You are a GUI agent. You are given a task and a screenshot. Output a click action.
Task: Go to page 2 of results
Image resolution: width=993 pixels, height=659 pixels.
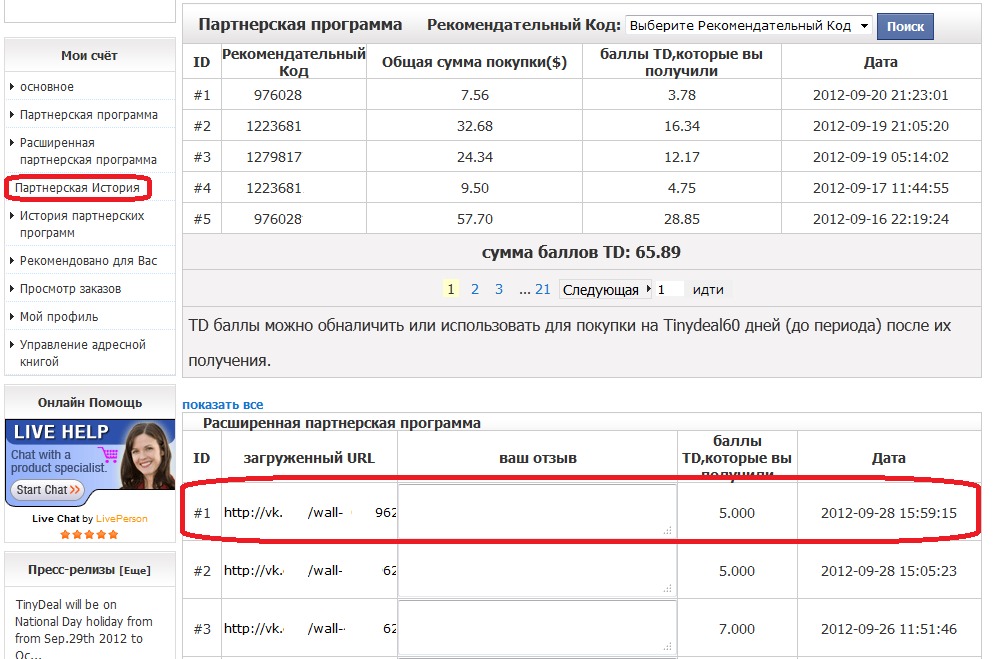[474, 289]
